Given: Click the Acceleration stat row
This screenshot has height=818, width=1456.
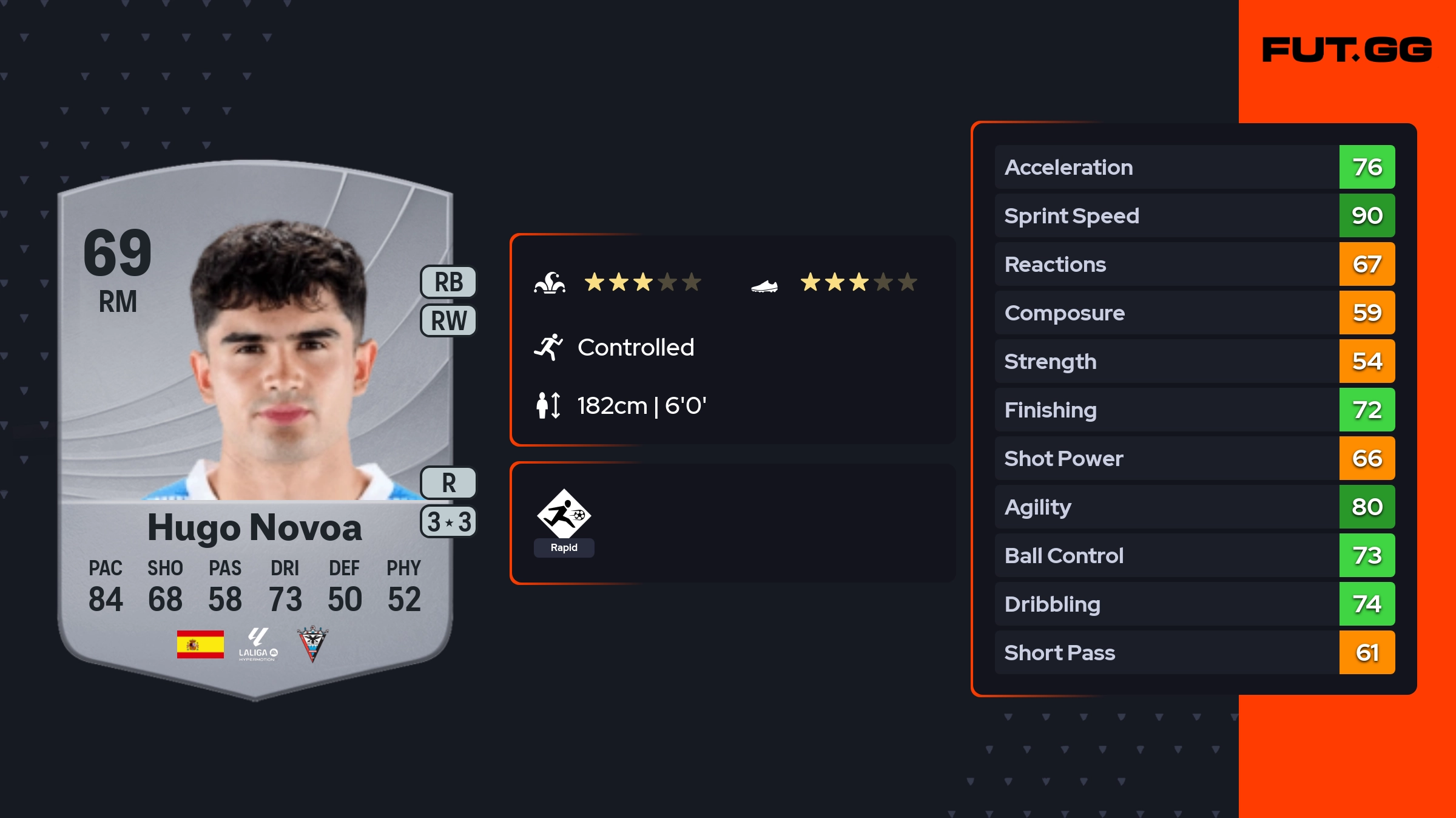Looking at the screenshot, I should [1165, 167].
